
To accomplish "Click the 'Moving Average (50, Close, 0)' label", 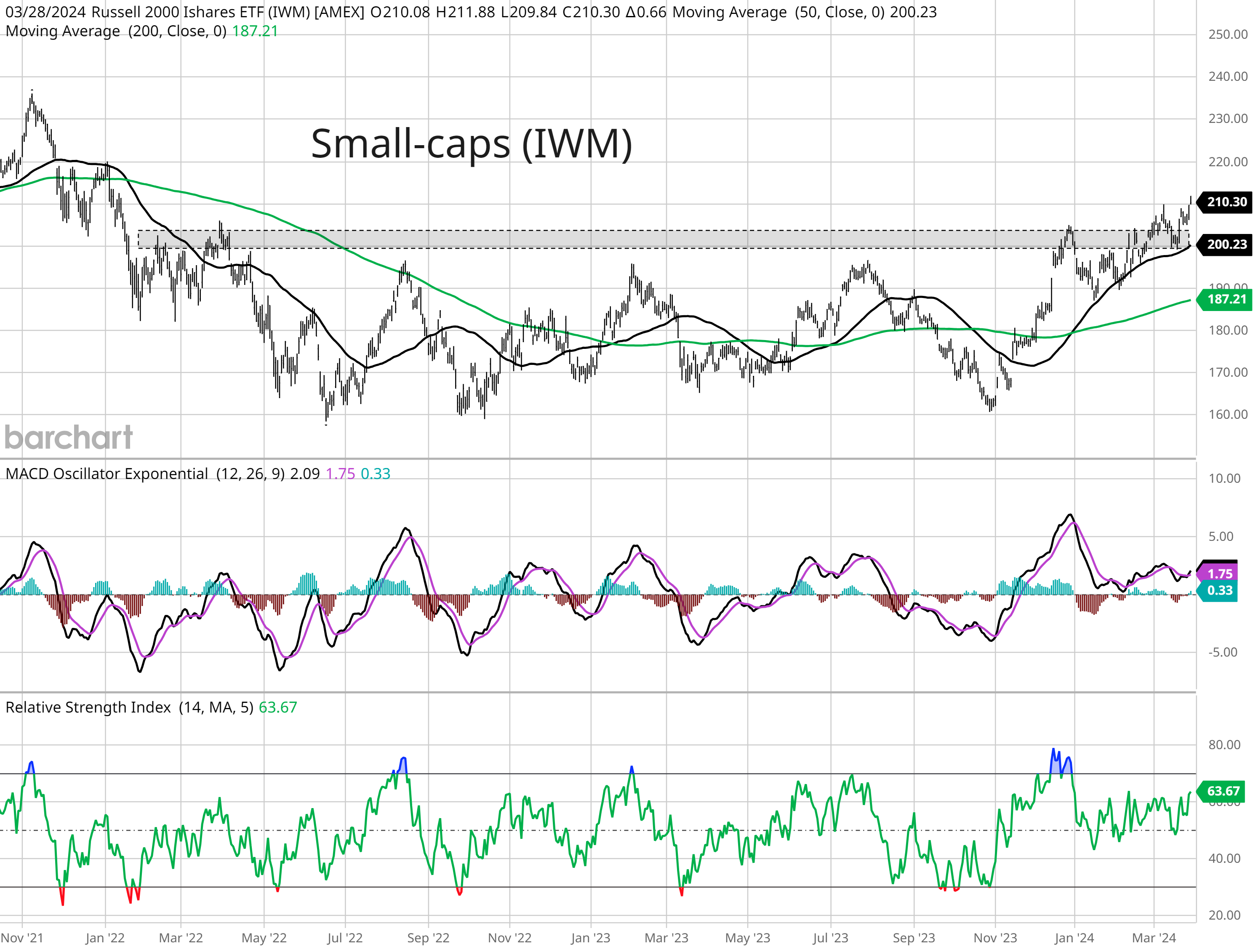I will click(778, 13).
